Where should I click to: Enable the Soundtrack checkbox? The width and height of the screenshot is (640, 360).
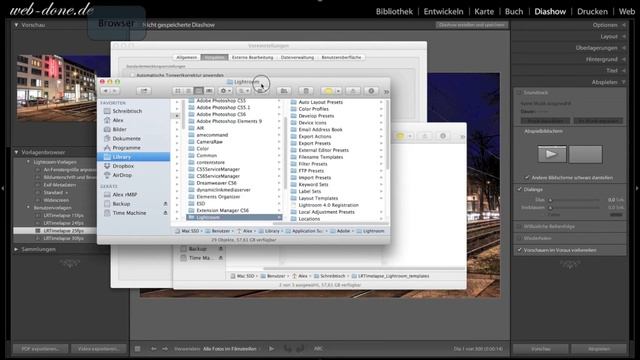[x=519, y=93]
